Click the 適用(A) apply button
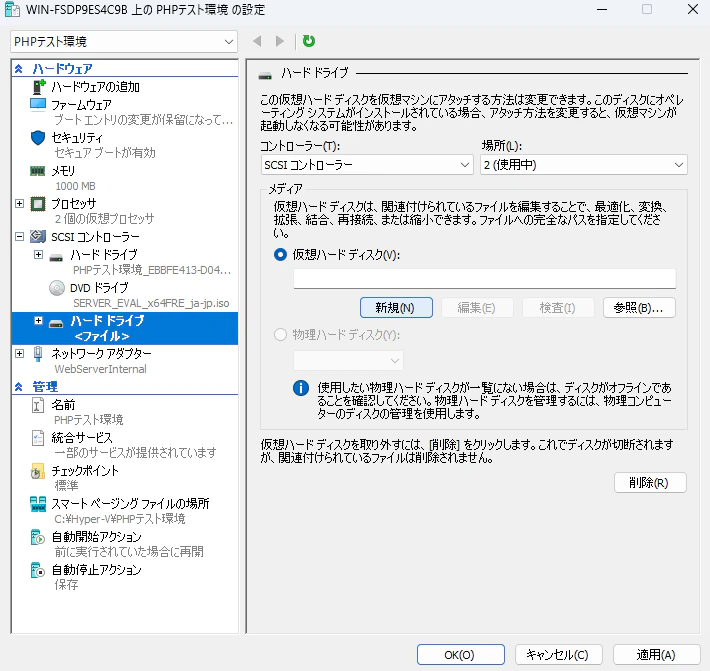 (x=657, y=655)
